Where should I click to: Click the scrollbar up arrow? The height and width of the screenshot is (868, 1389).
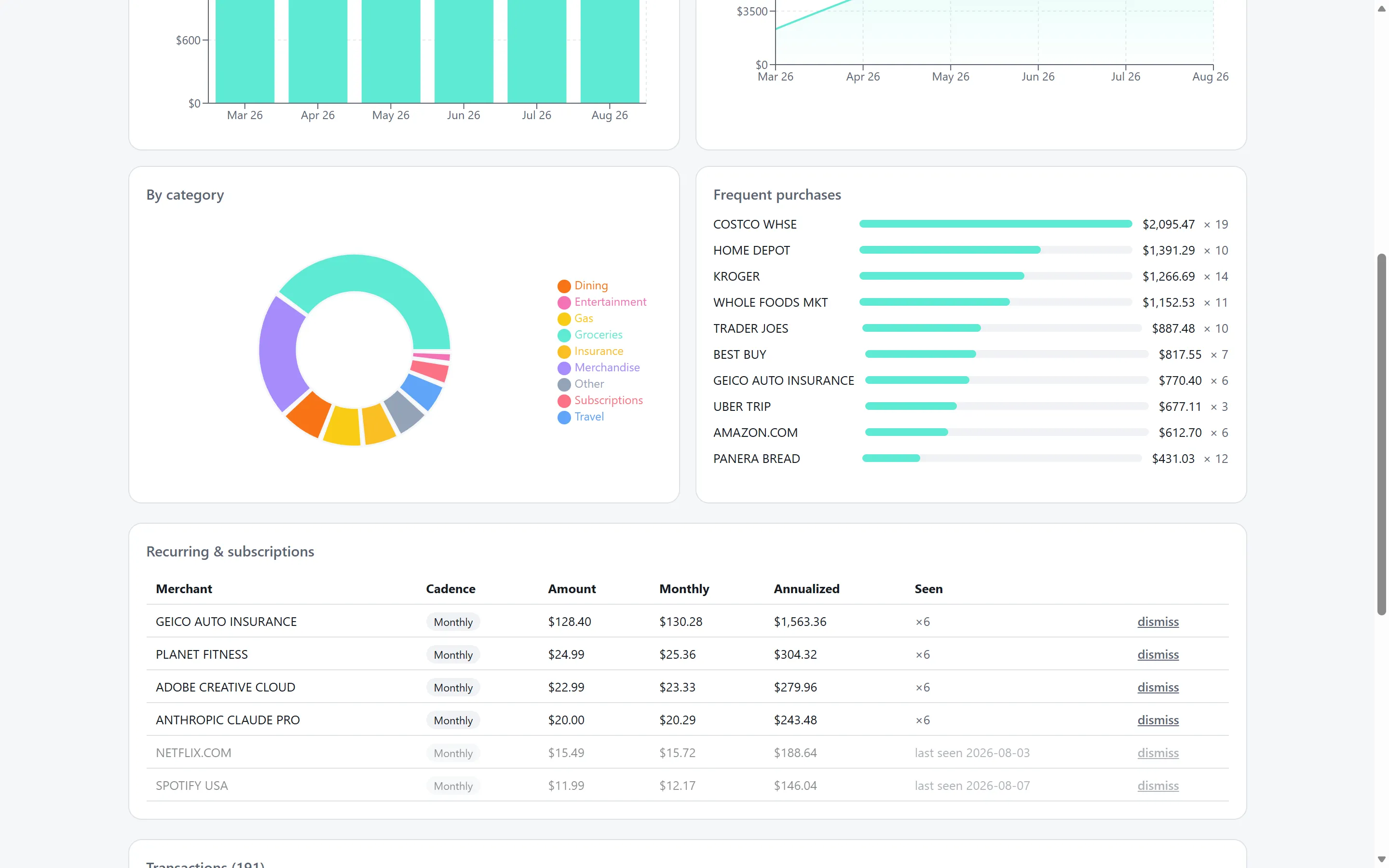click(x=1382, y=8)
